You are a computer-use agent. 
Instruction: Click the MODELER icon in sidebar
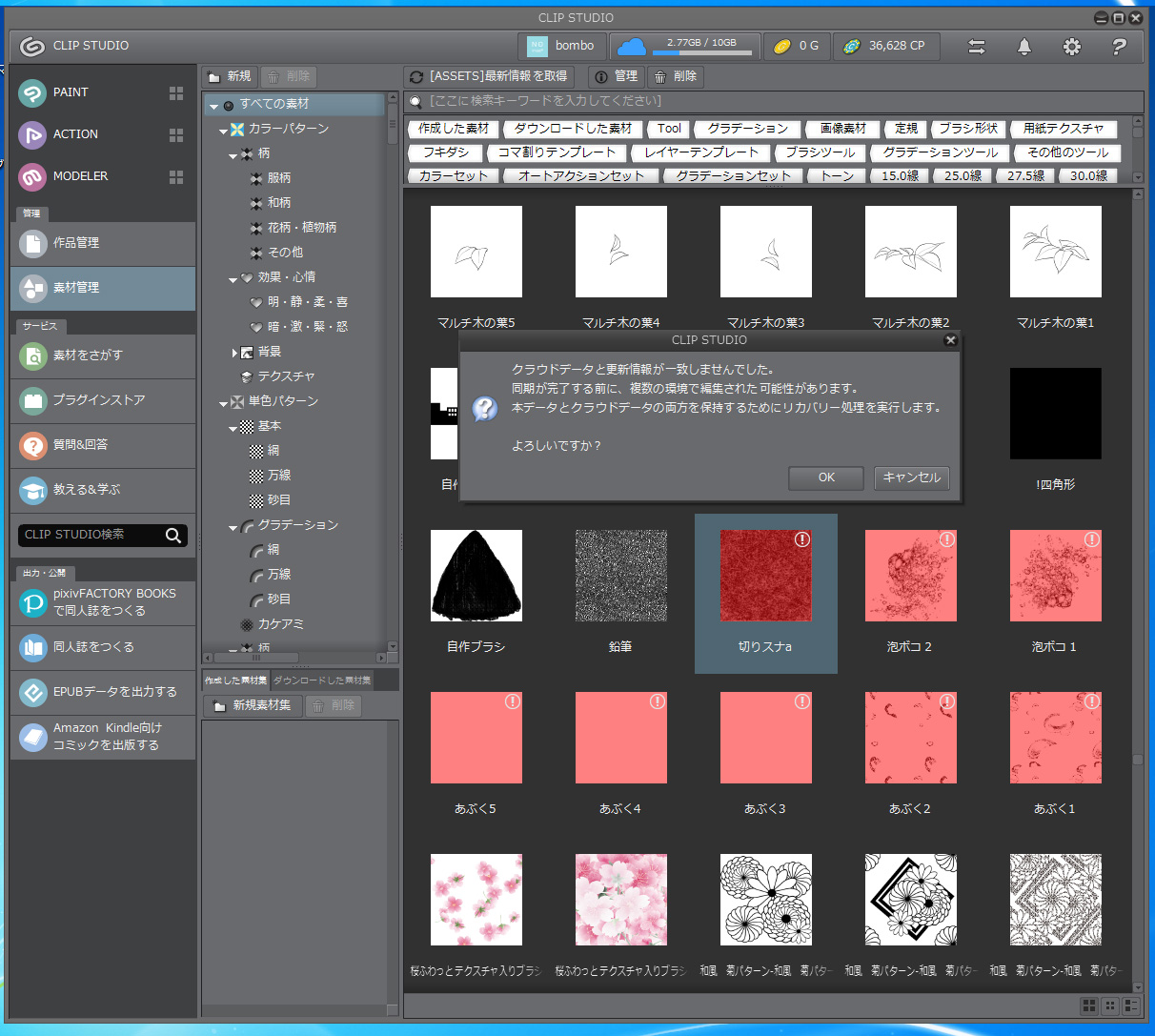point(32,176)
